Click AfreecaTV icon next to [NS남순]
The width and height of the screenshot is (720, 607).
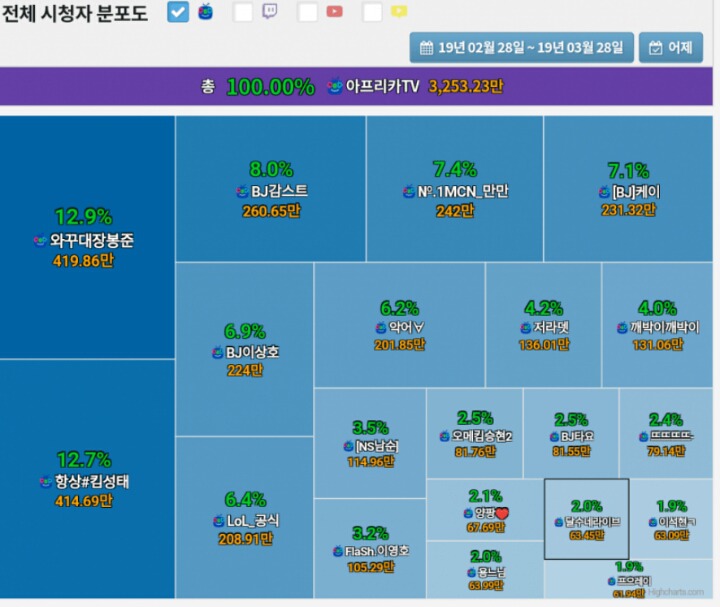point(349,446)
